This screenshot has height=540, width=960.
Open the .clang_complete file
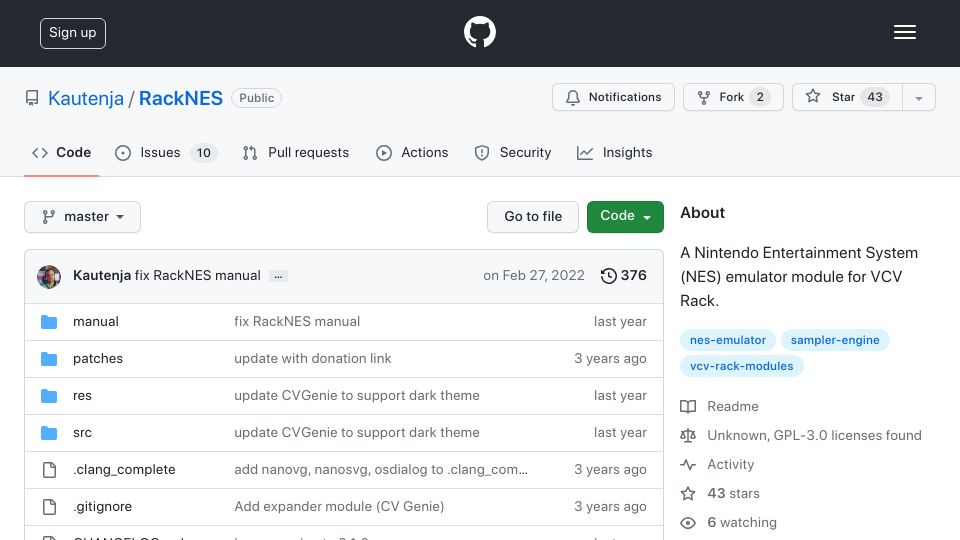[x=124, y=470]
